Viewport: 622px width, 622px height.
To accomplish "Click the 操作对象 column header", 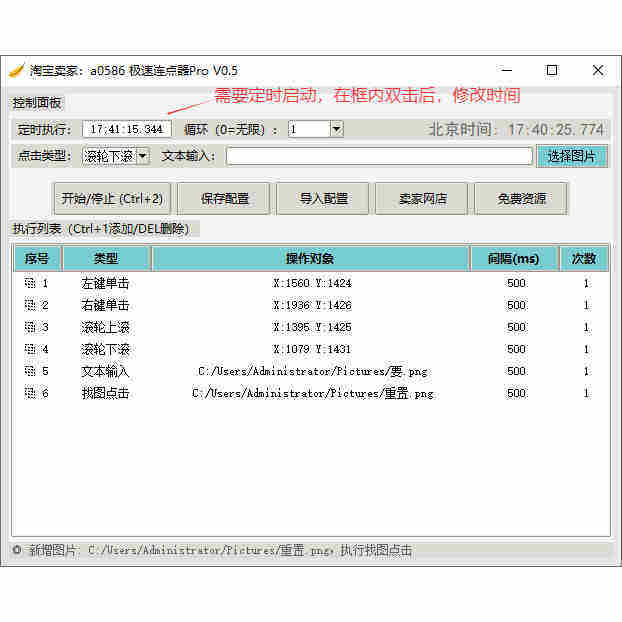I will click(x=310, y=259).
